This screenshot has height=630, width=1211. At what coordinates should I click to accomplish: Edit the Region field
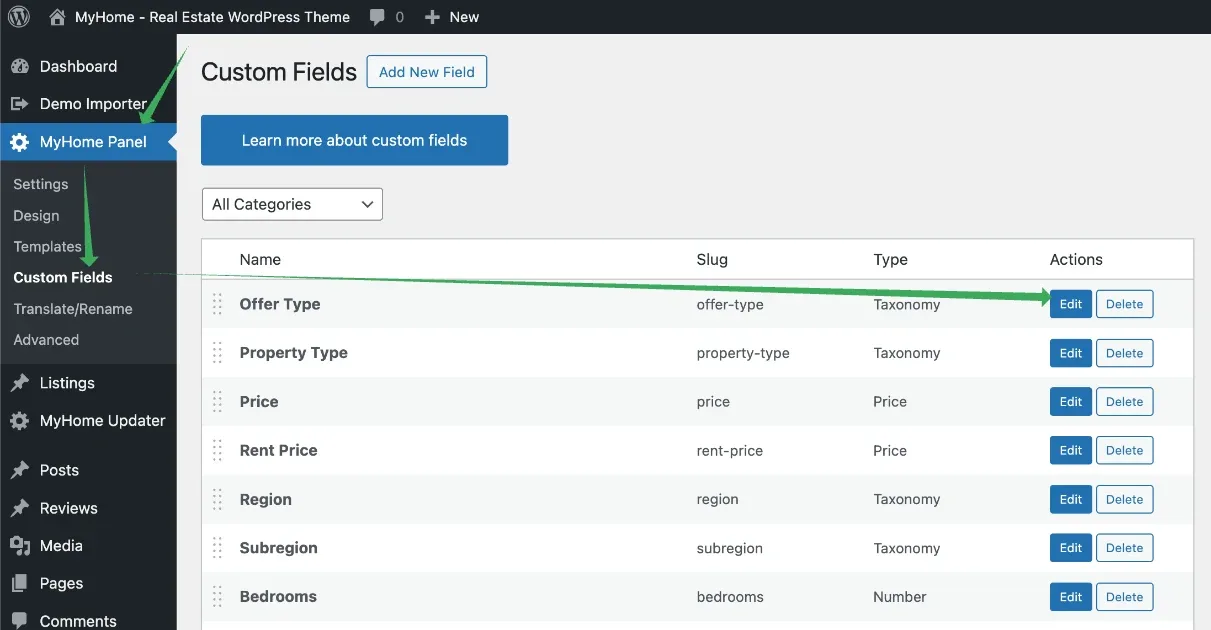pos(1071,499)
